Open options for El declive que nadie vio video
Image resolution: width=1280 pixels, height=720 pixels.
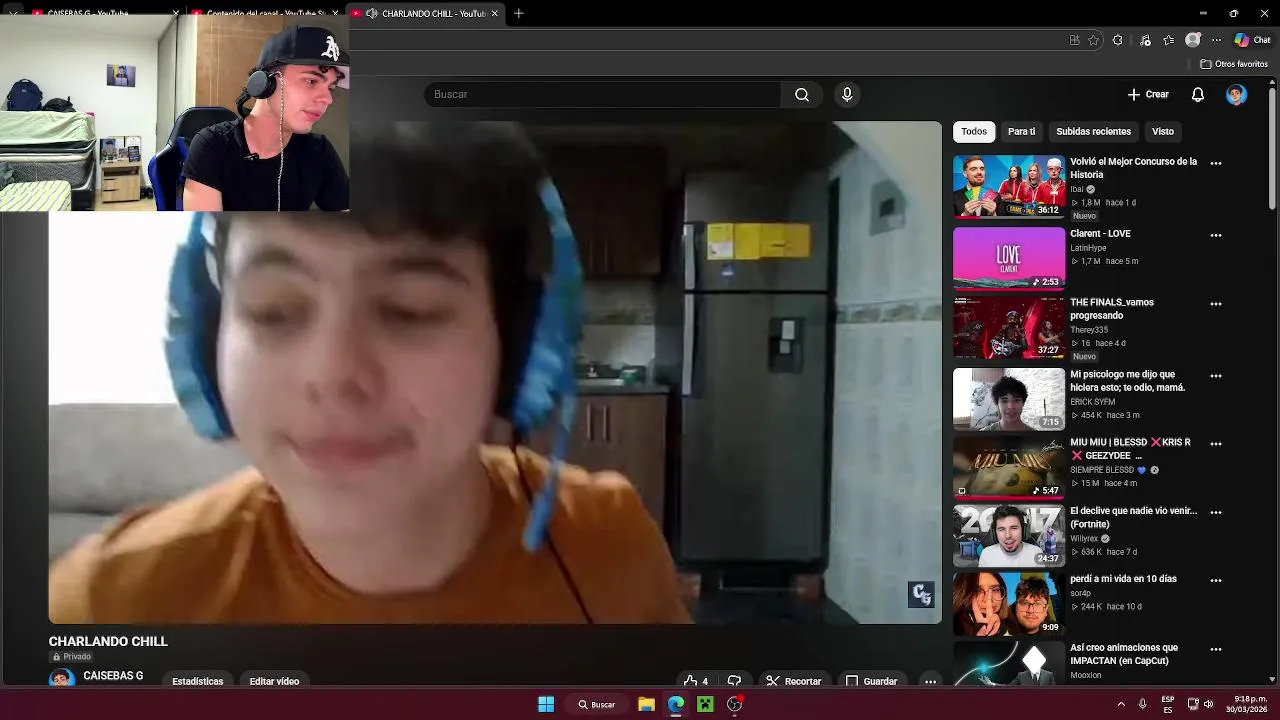1216,512
